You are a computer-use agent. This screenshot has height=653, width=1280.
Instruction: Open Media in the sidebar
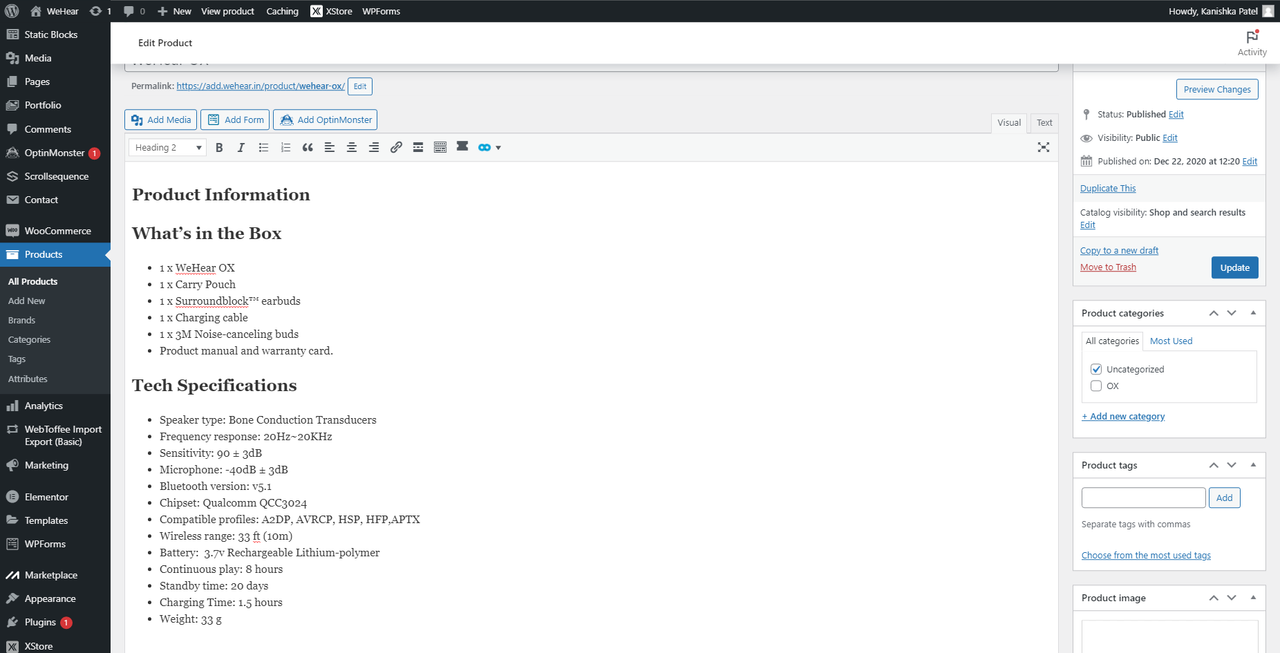pos(38,58)
